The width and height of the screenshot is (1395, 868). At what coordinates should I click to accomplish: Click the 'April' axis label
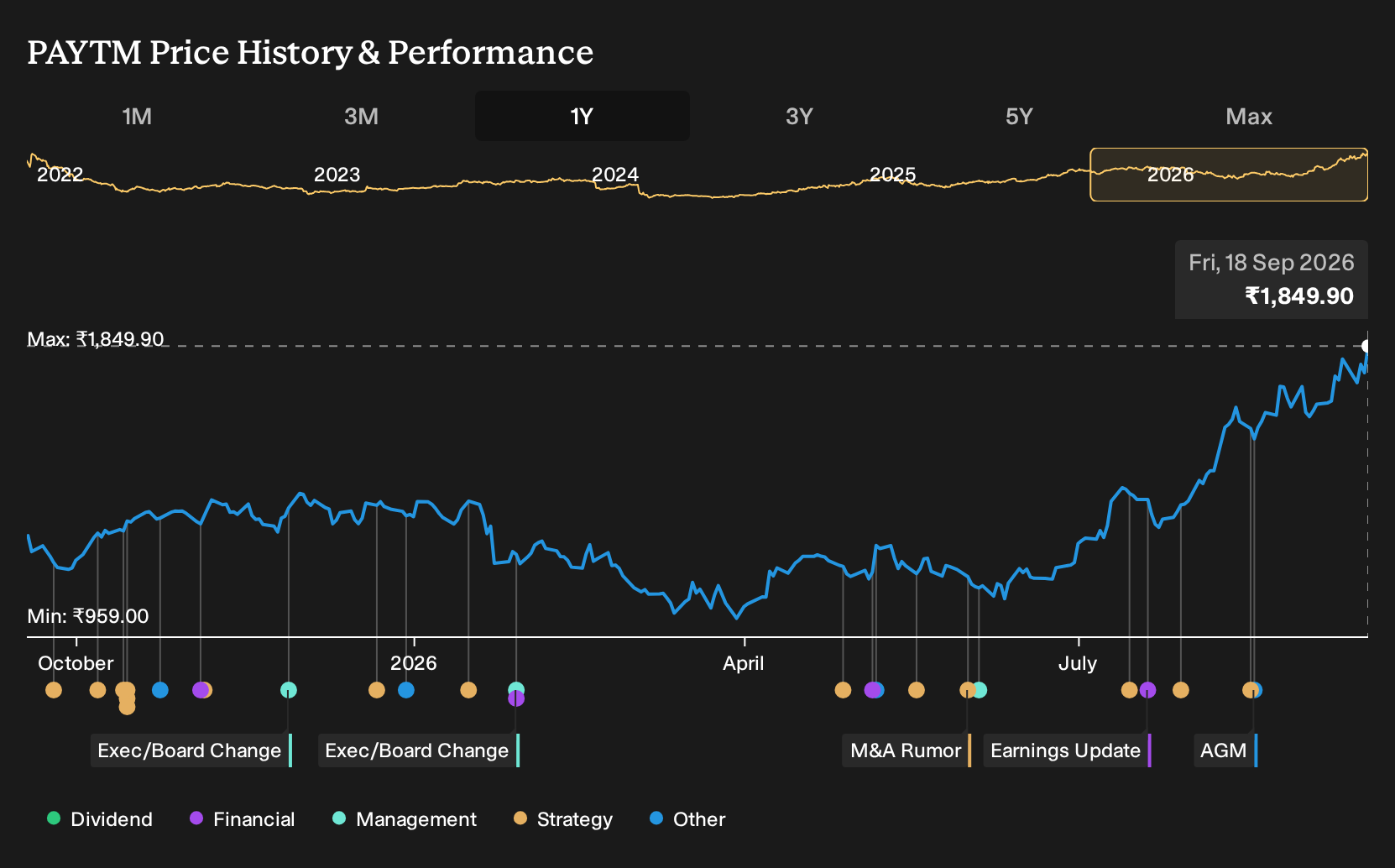pyautogui.click(x=744, y=663)
